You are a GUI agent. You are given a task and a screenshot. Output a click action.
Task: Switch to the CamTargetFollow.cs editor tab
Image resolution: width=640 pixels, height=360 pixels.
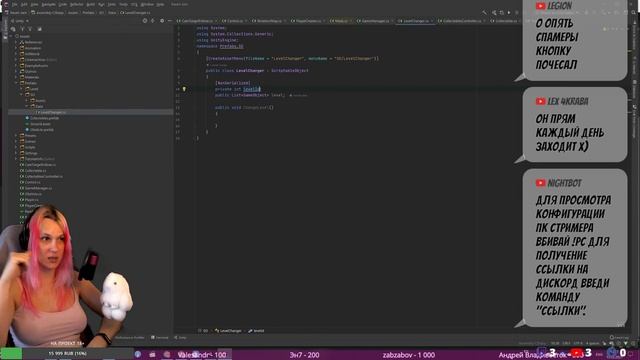[197, 21]
